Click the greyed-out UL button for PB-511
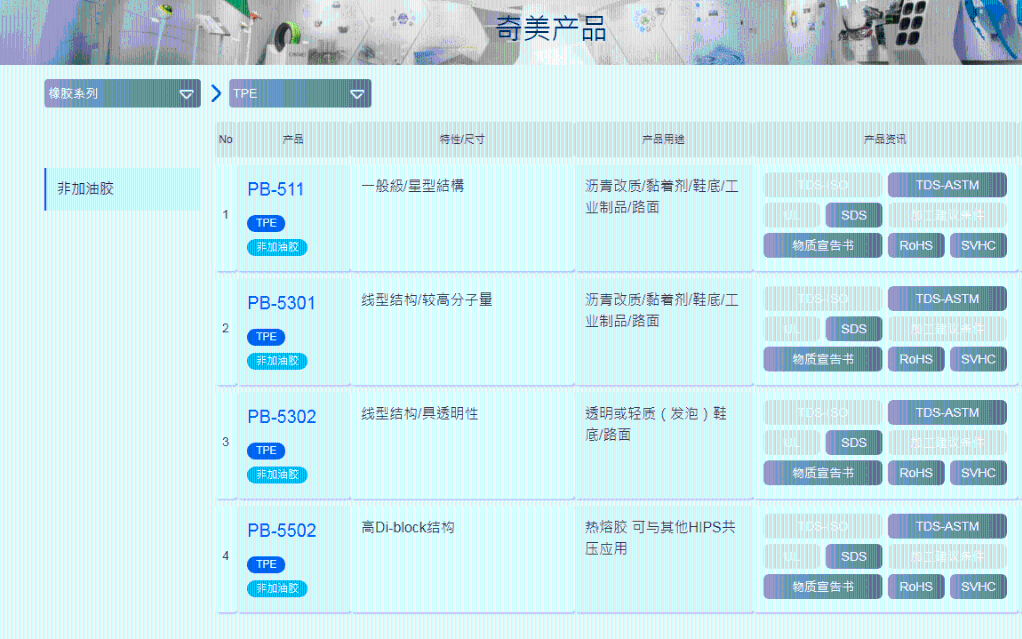 791,215
